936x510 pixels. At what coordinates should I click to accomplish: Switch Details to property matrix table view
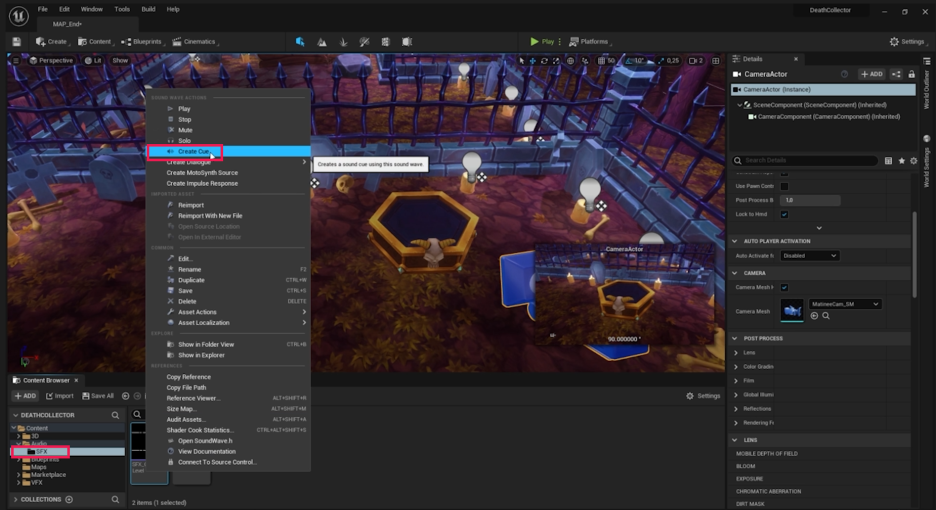point(888,161)
